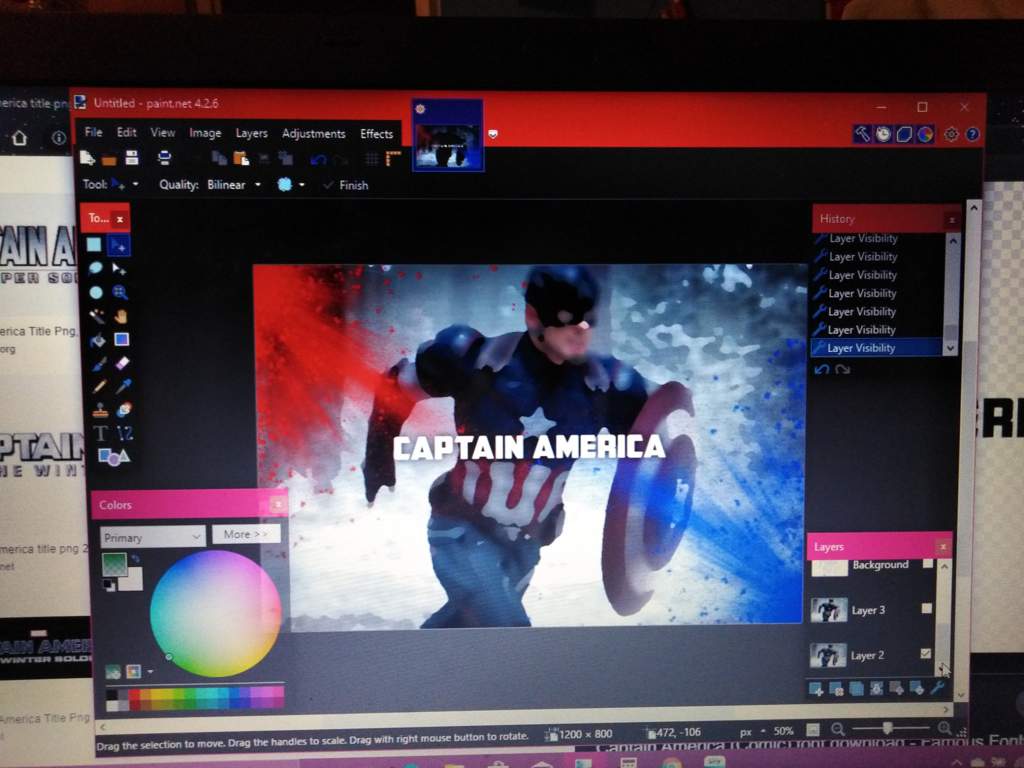Open the File menu

click(x=93, y=132)
